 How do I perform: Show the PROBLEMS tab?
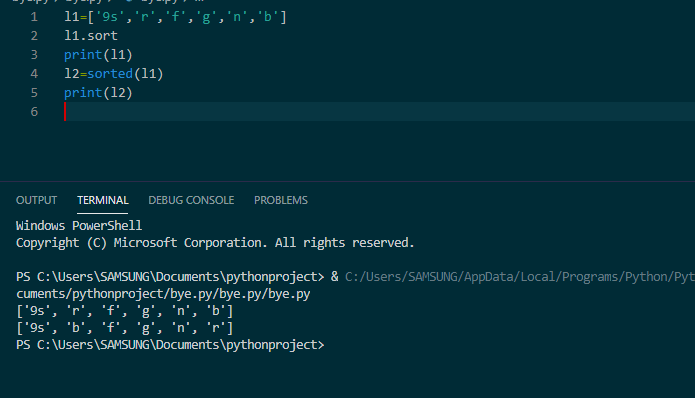(x=281, y=200)
